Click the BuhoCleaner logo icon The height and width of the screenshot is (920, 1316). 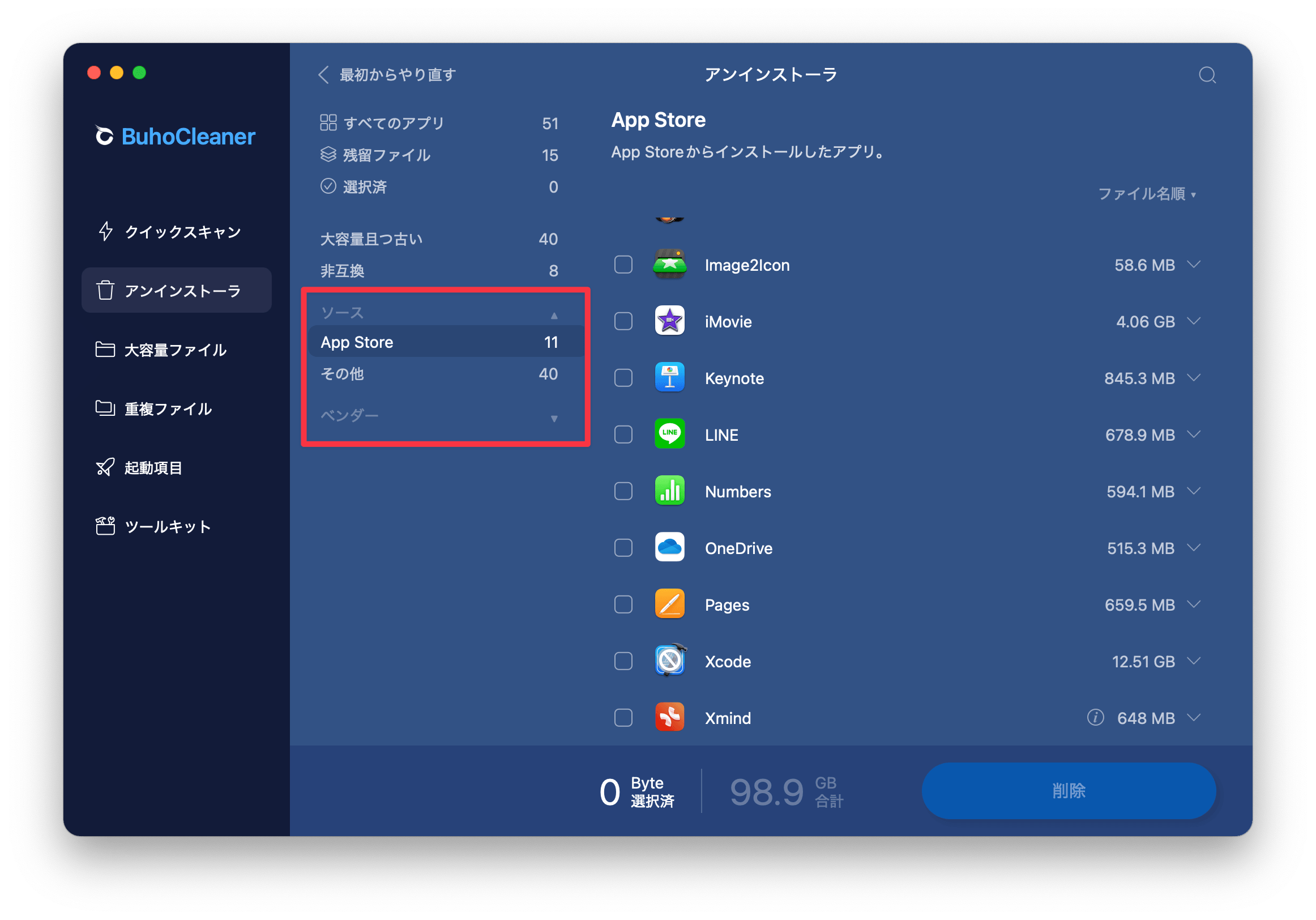(104, 136)
